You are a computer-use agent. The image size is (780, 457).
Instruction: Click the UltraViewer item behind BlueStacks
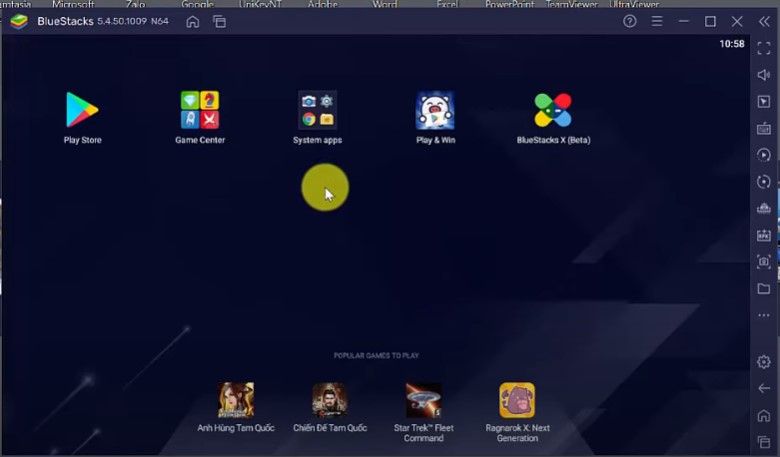(634, 4)
